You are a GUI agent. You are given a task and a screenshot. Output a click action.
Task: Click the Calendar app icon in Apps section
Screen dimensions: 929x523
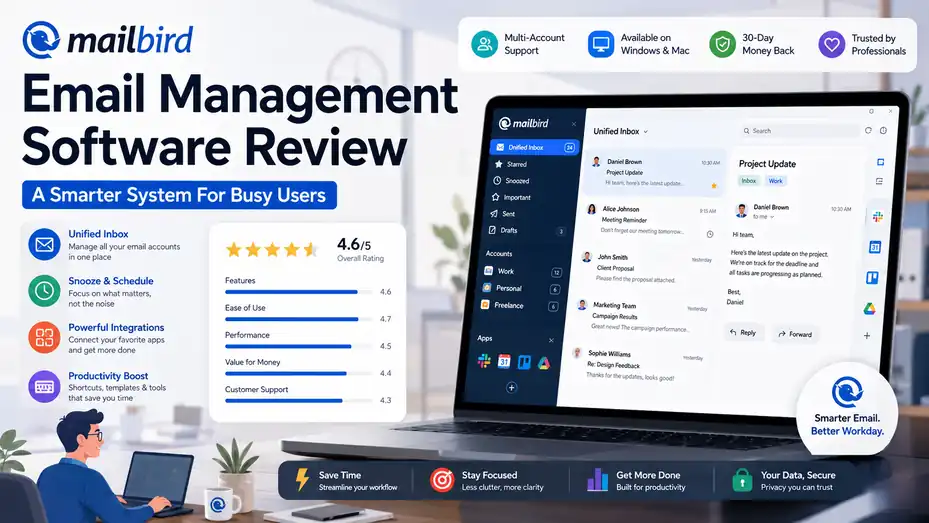coord(504,361)
